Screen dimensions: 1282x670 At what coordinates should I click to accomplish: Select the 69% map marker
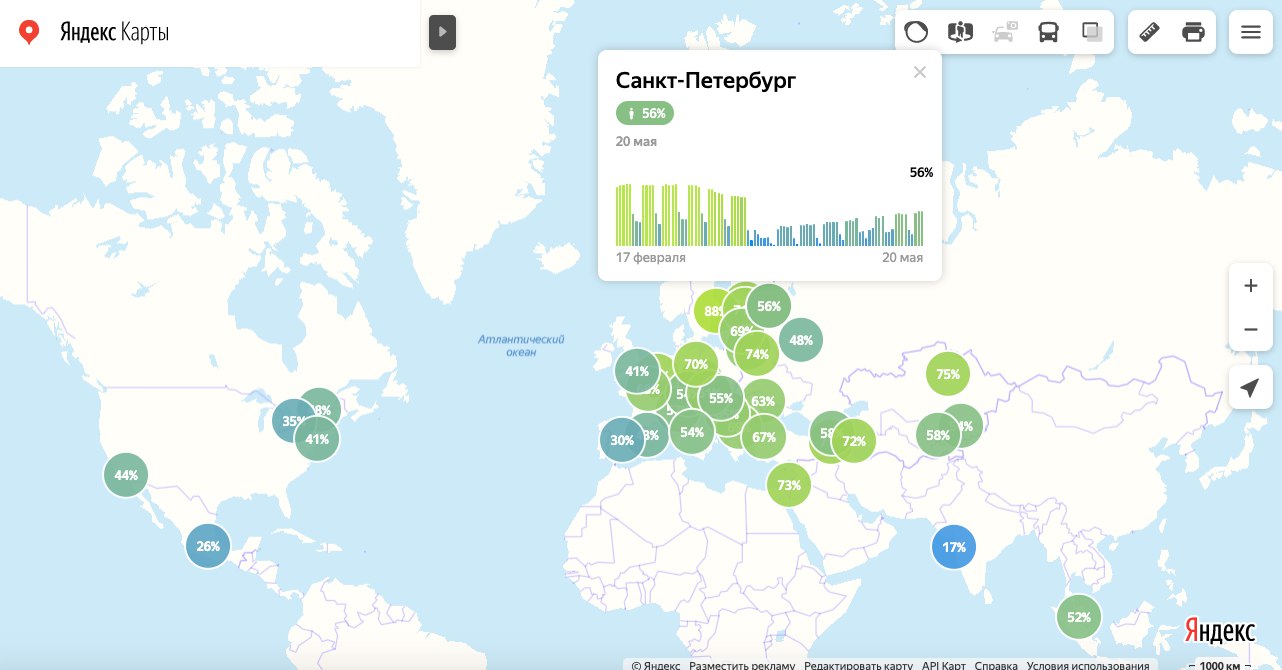738,332
